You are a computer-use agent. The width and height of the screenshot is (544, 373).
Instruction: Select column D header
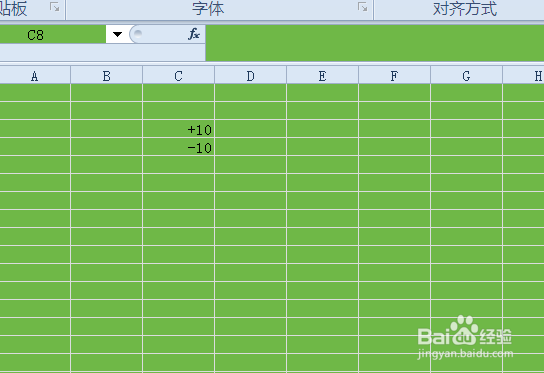tap(250, 75)
